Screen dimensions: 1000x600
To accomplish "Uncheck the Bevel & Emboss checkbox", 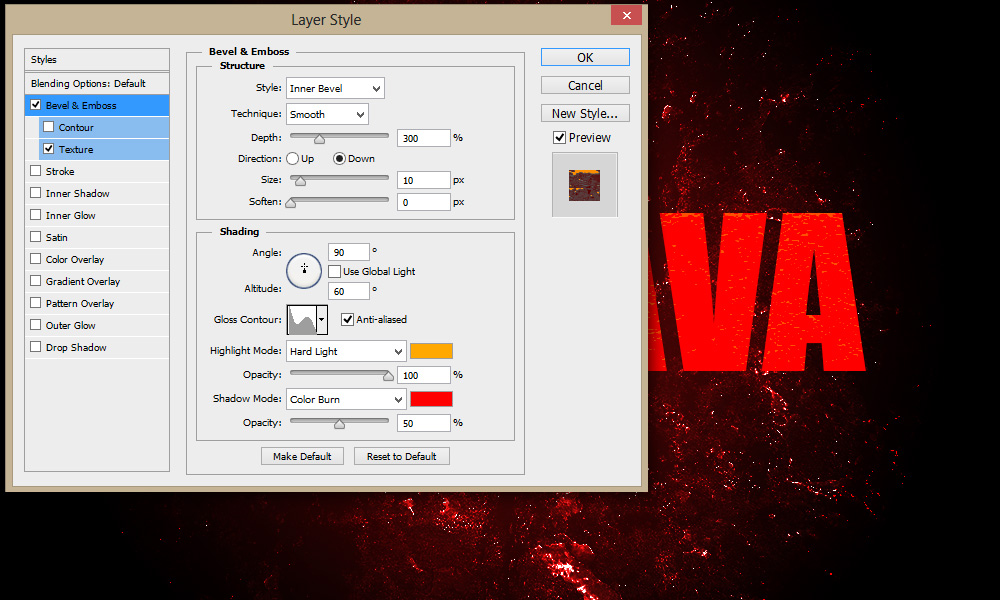I will click(x=36, y=105).
